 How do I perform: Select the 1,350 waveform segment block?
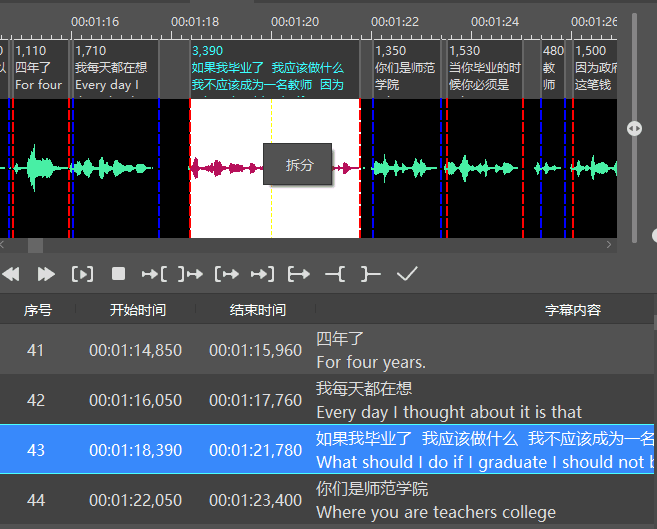406,69
